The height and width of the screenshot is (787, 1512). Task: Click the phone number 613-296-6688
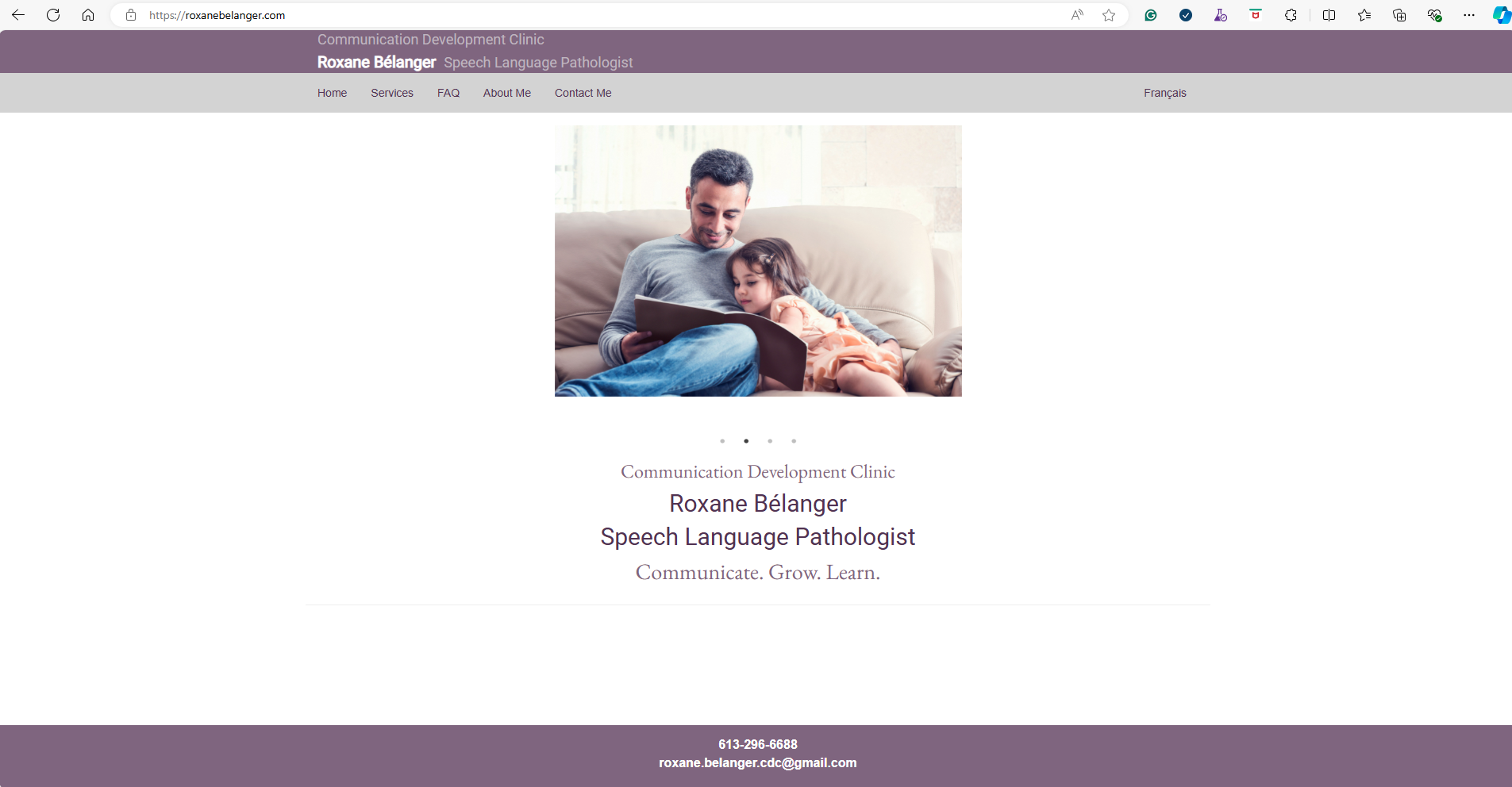tap(758, 744)
